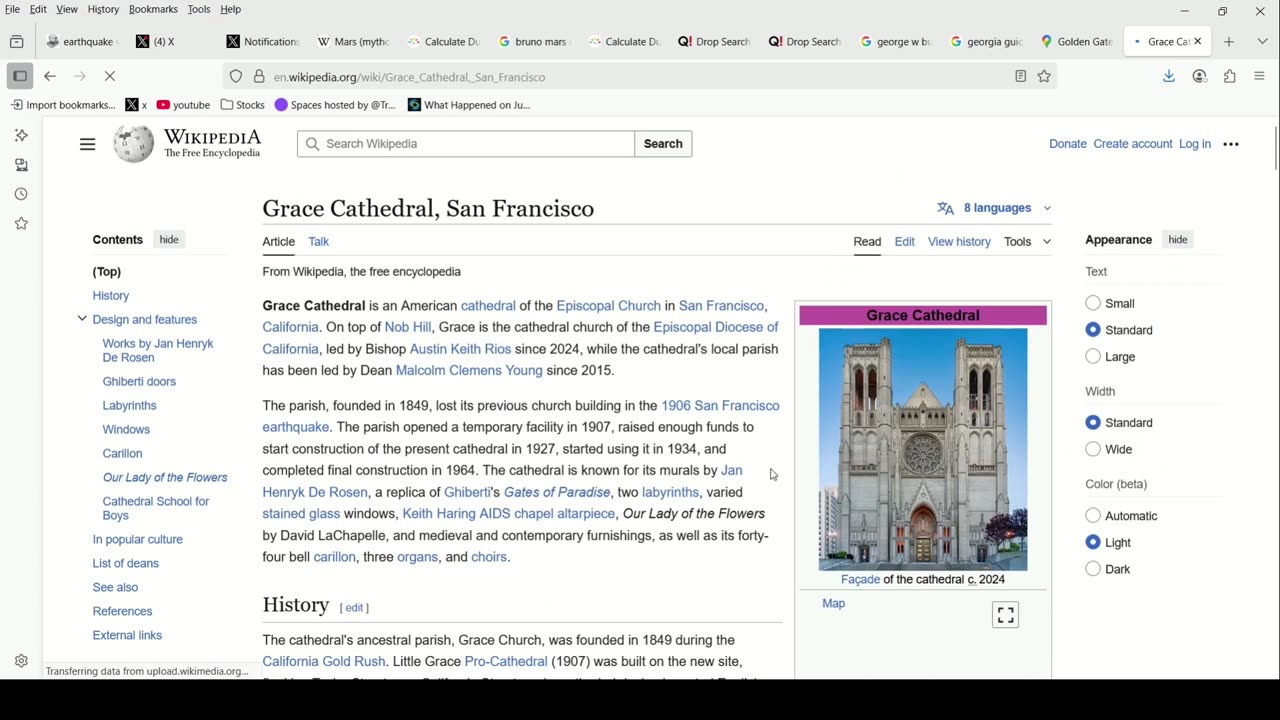Open the list all tabs dropdown arrow
The image size is (1280, 720).
click(x=1262, y=42)
